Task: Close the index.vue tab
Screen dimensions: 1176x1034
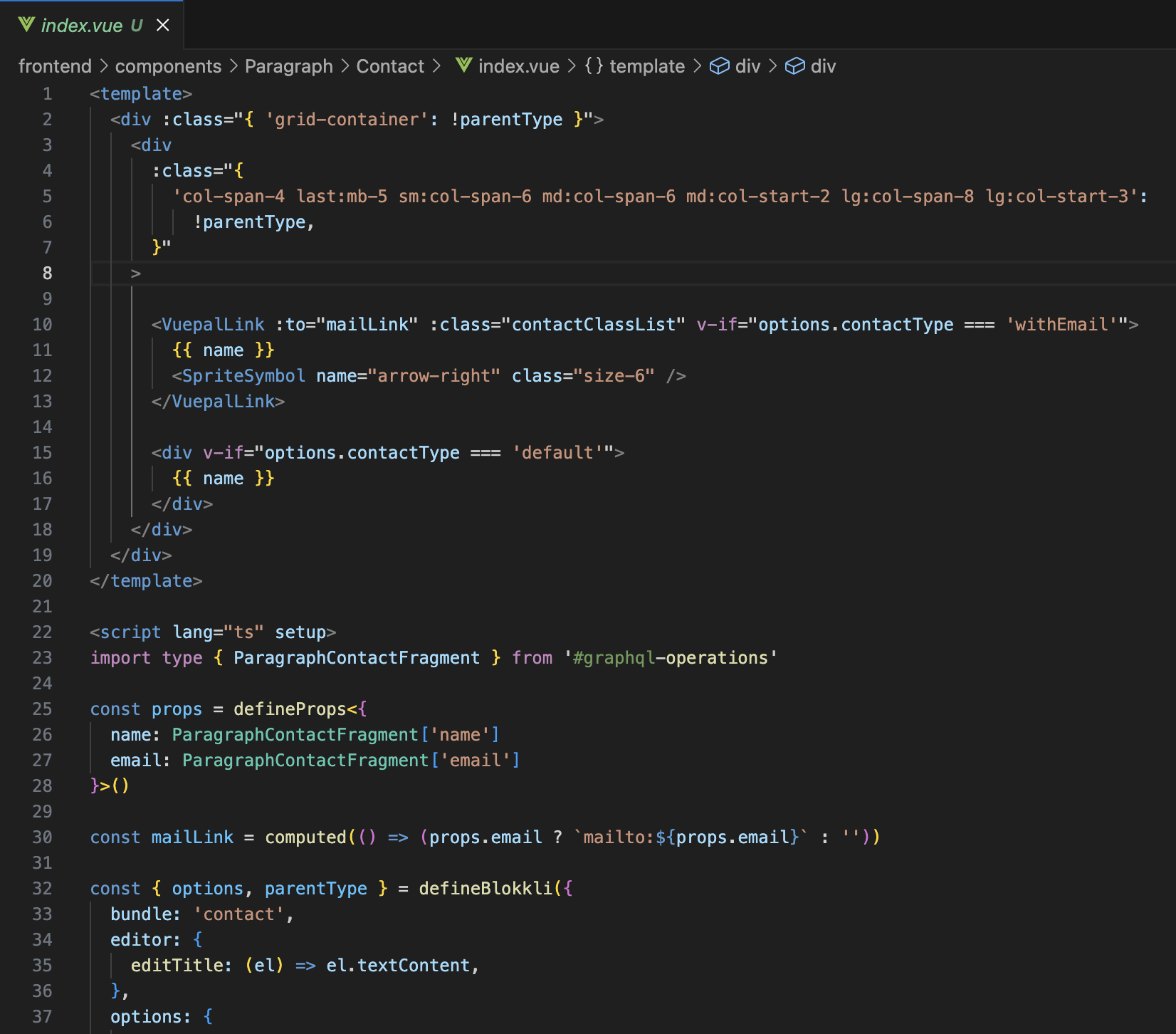Action: [163, 25]
